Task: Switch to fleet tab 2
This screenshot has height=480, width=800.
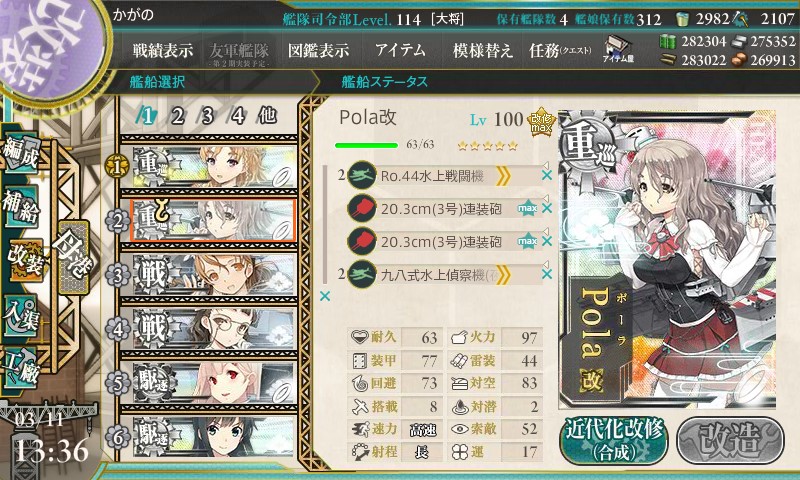Action: click(x=177, y=116)
